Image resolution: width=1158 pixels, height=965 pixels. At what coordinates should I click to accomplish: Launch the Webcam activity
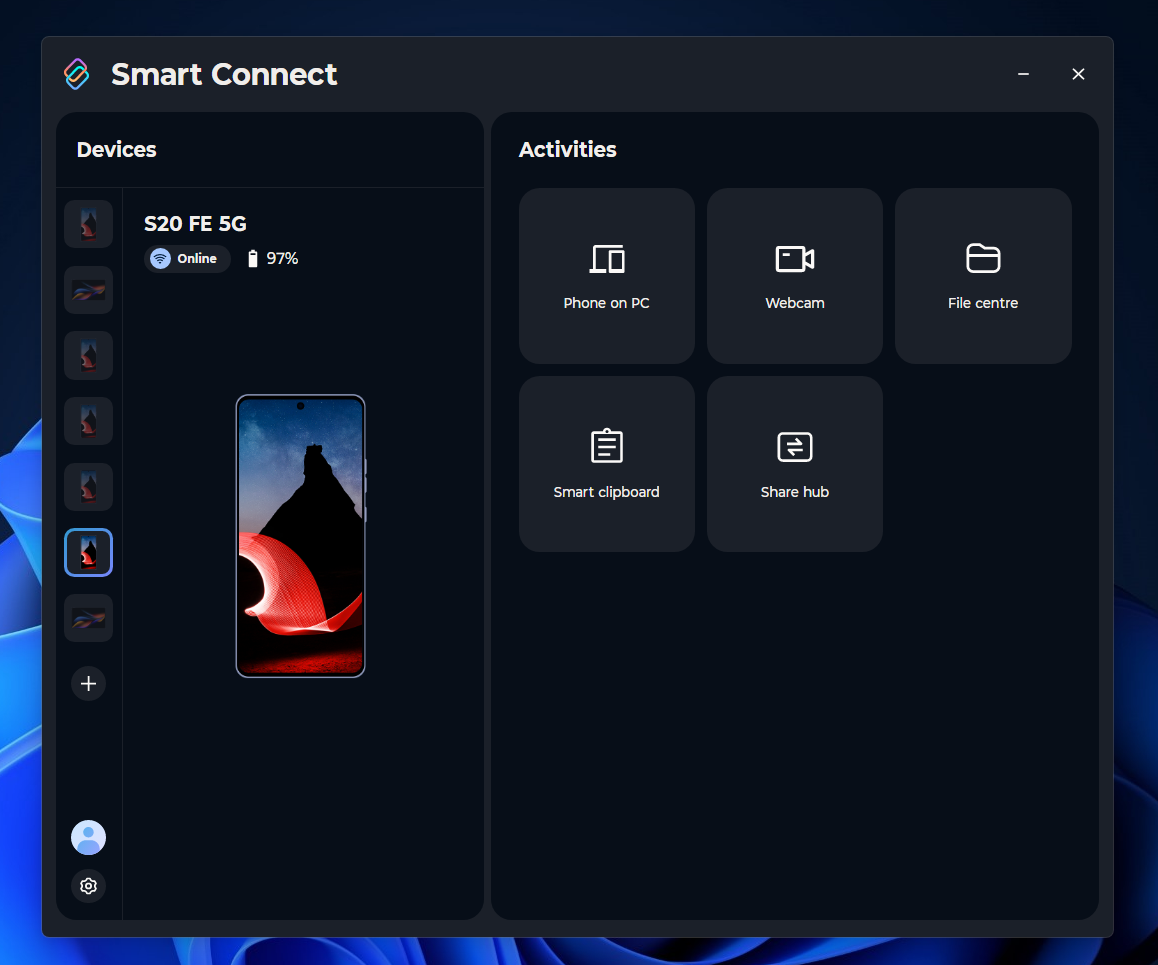795,275
